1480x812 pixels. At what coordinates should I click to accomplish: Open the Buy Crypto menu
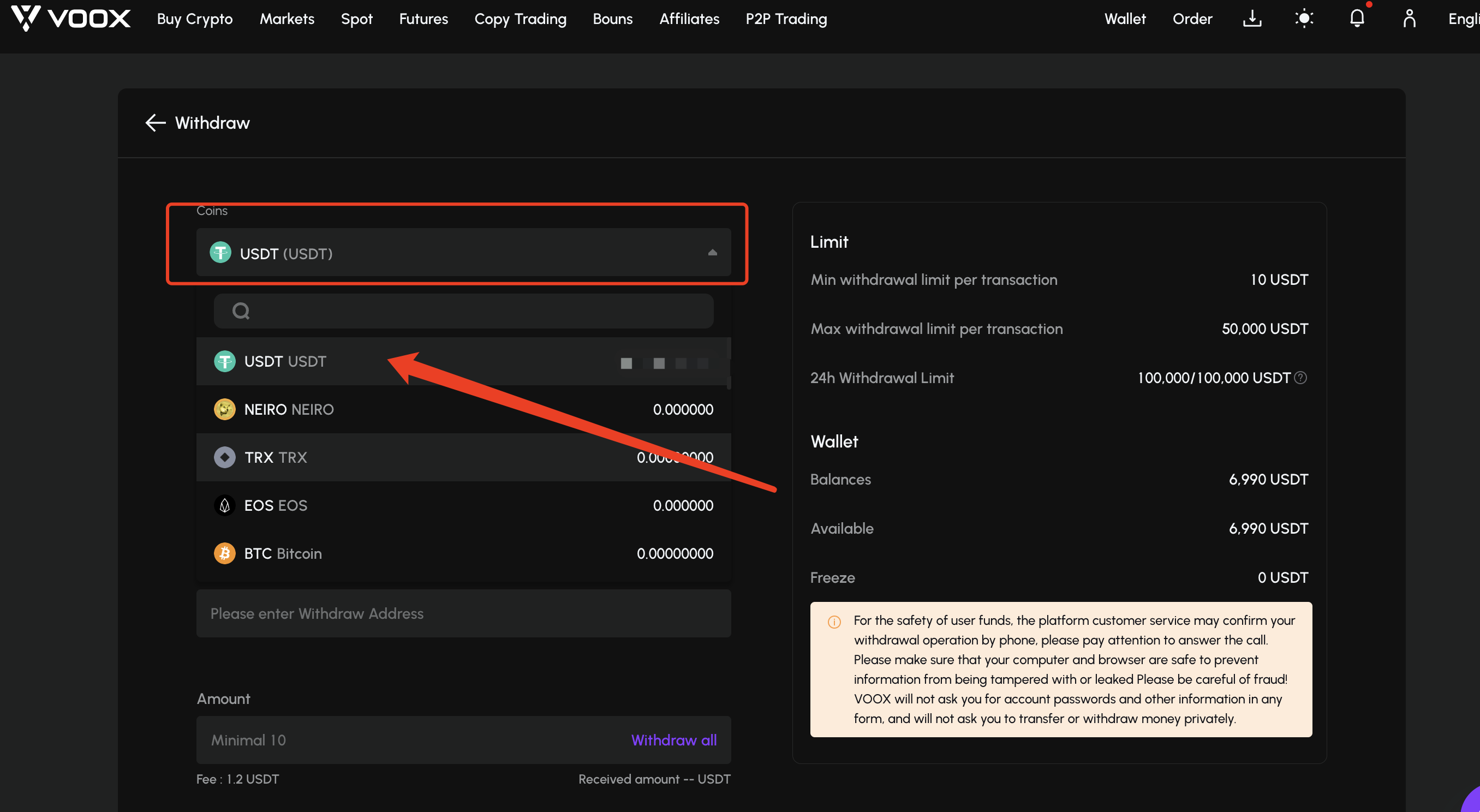(x=195, y=19)
